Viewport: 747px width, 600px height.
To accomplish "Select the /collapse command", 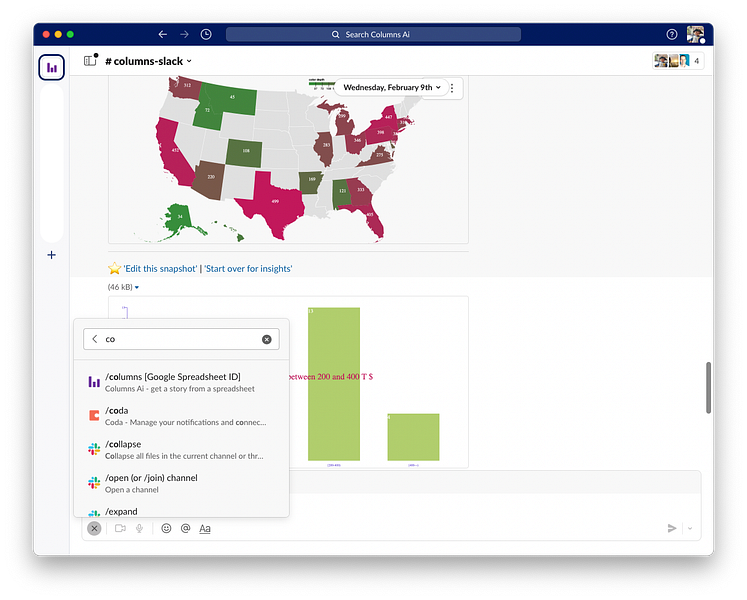I will click(181, 449).
